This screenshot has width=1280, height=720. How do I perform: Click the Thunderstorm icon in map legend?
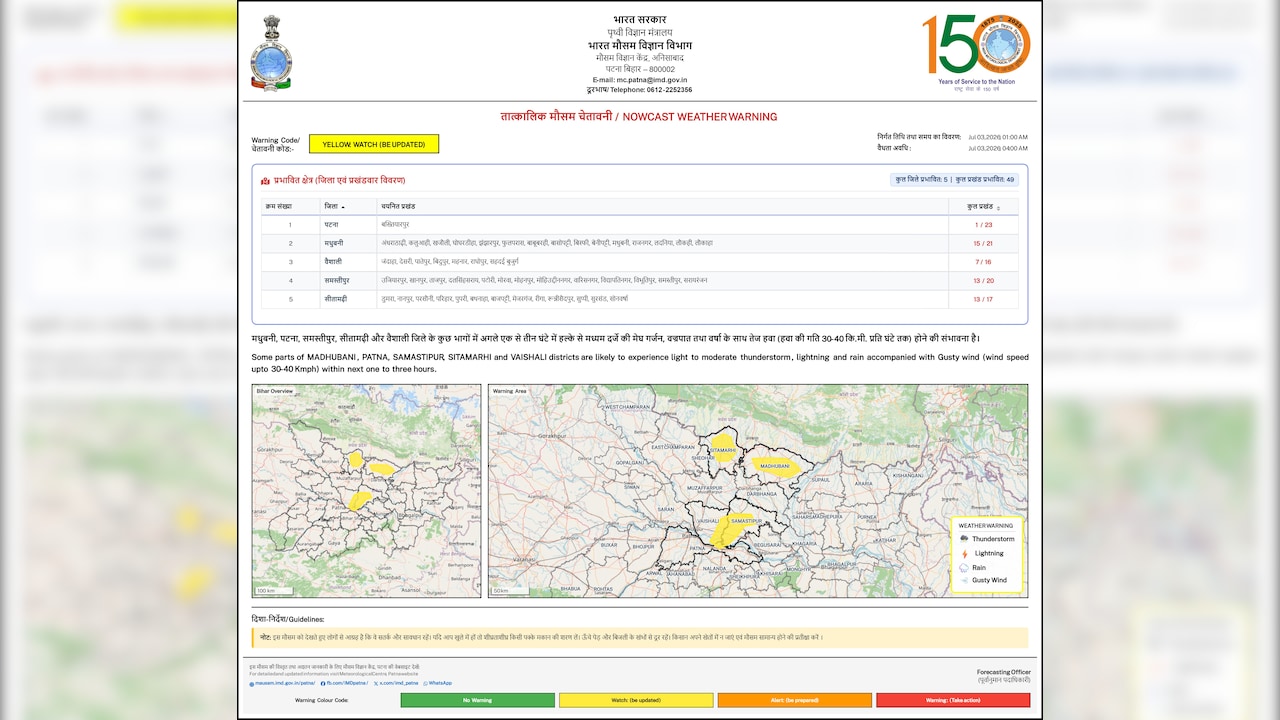coord(964,539)
